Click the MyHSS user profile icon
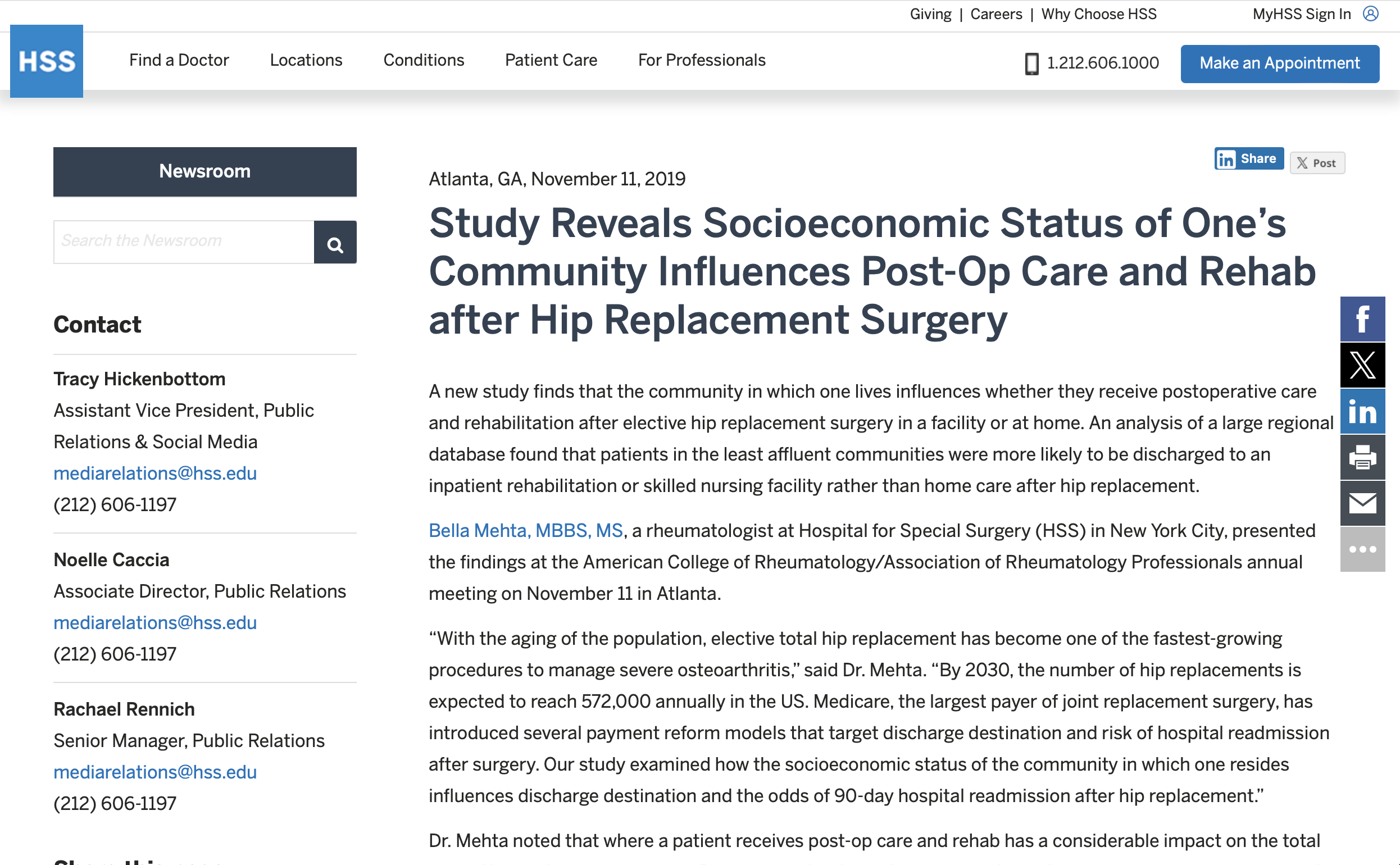This screenshot has width=1400, height=865. 1370,13
